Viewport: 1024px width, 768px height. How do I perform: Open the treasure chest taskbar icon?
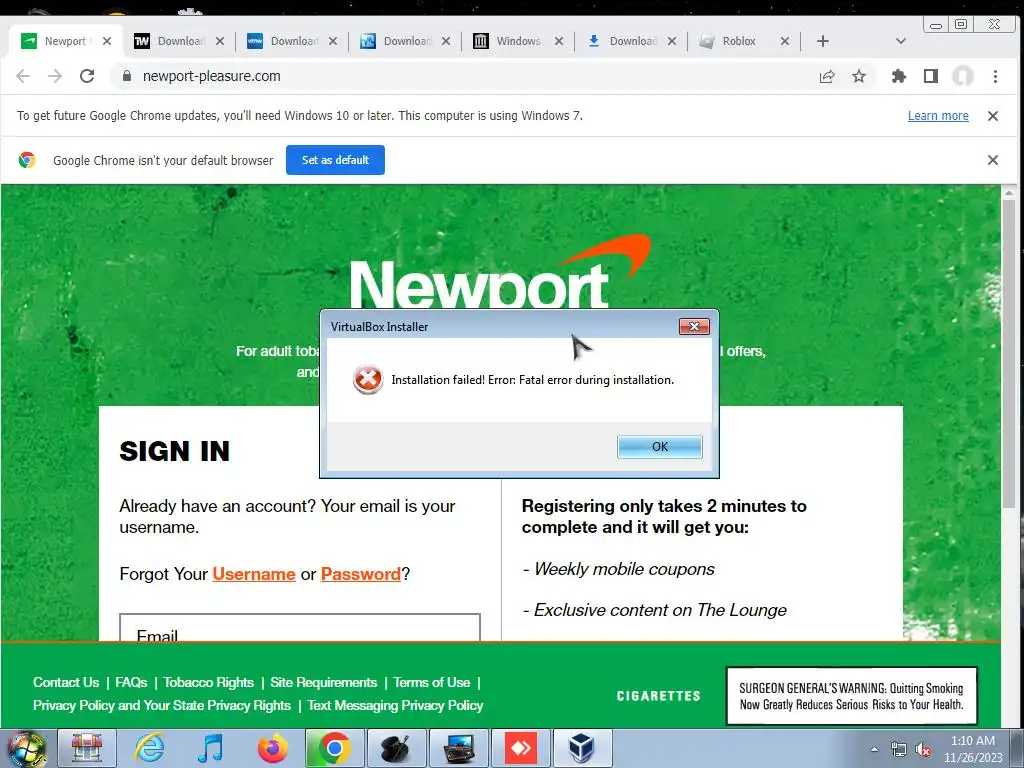pos(87,748)
